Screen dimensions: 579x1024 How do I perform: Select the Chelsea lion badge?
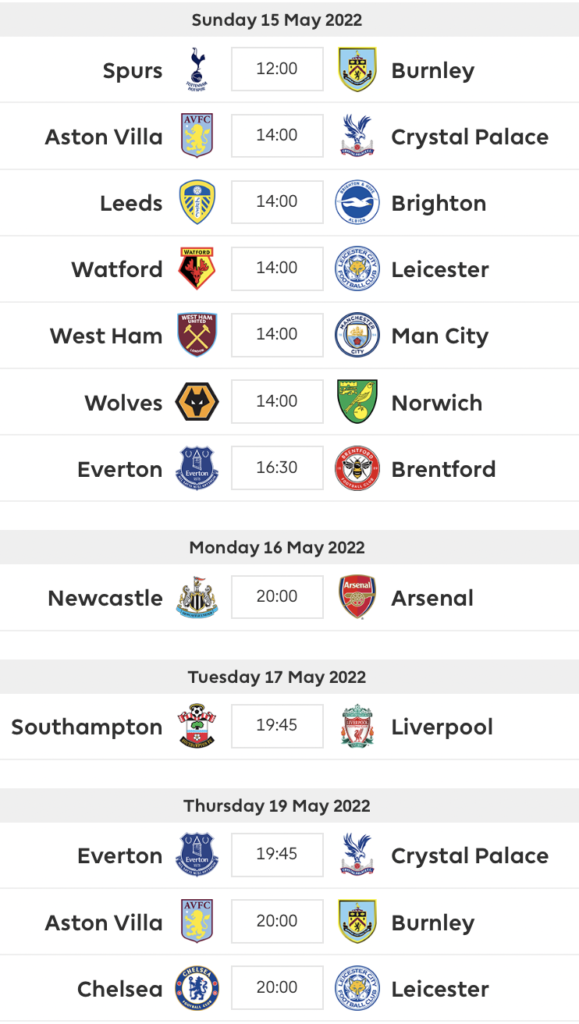(x=197, y=989)
